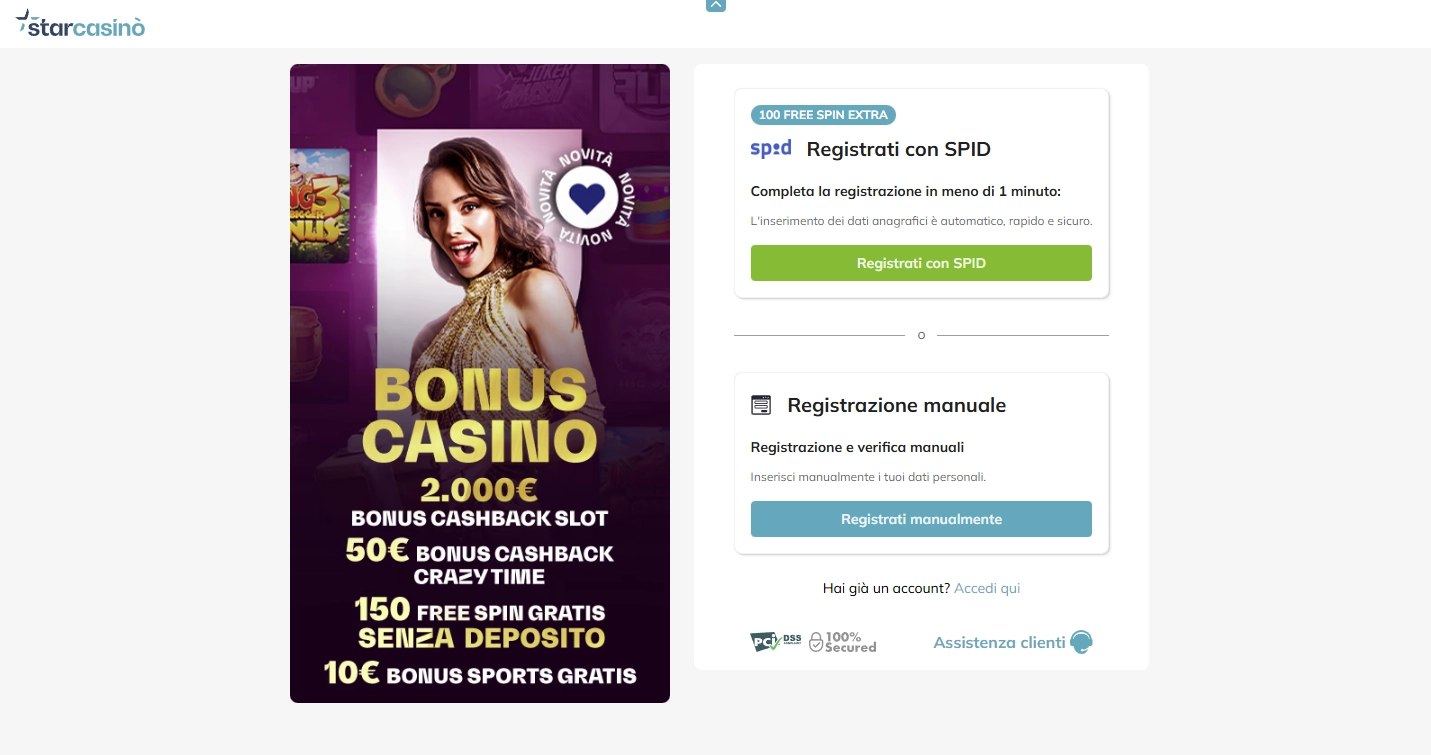The image size is (1431, 755).
Task: Click the Registrazione manuale heading
Action: (896, 405)
